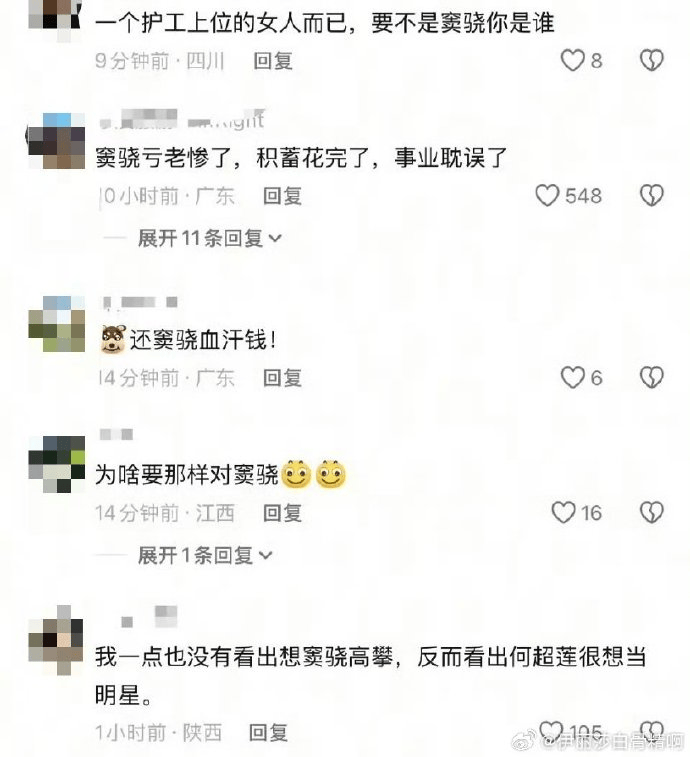Screen dimensions: 690x757
Task: Dislike the 还窦骁血汗钱 comment
Action: (x=652, y=377)
